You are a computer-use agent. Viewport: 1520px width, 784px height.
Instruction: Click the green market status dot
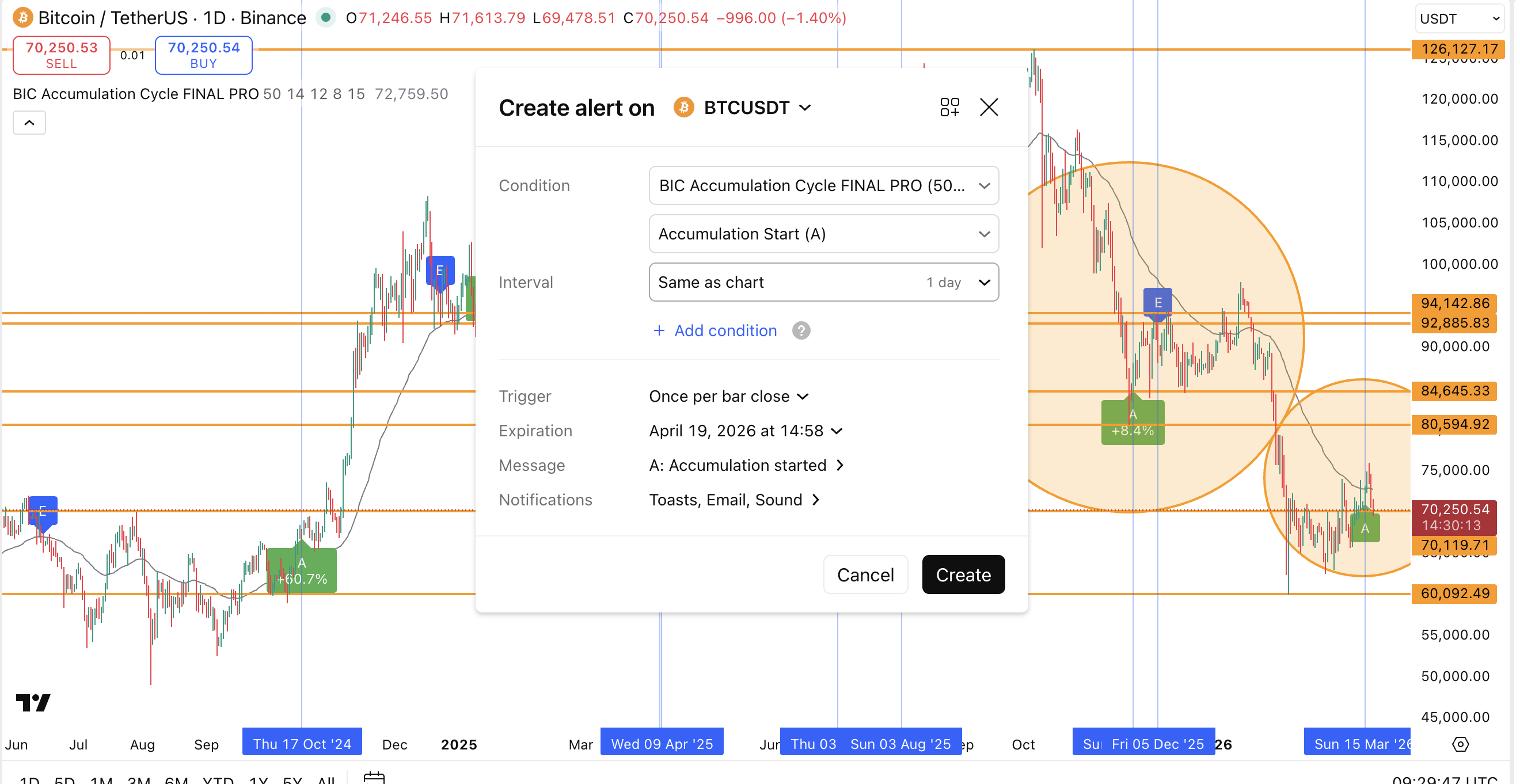[x=326, y=18]
